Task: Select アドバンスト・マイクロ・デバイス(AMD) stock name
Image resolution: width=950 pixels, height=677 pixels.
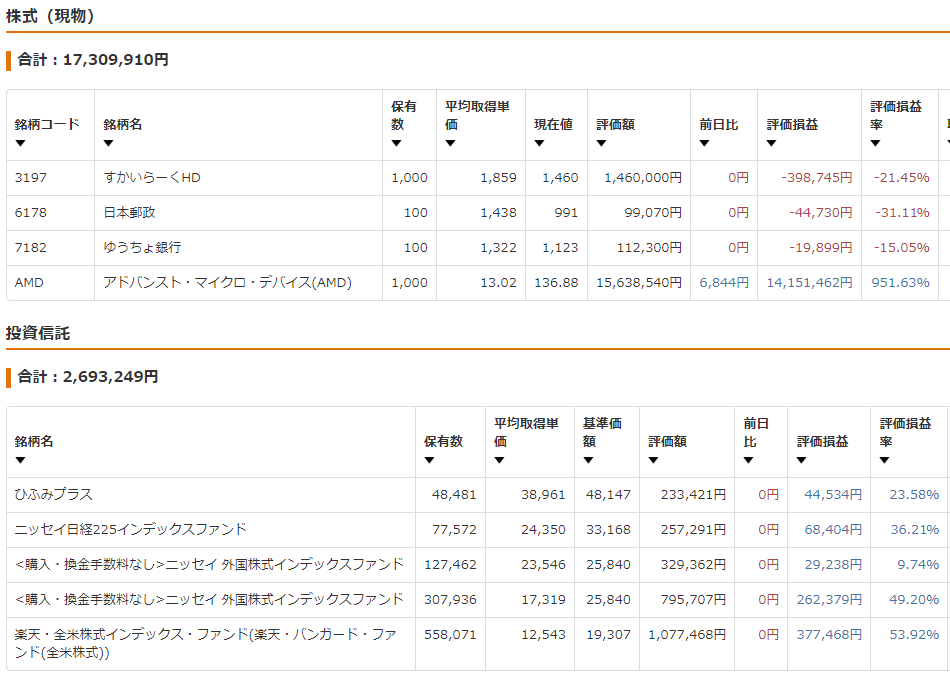Action: pos(227,283)
